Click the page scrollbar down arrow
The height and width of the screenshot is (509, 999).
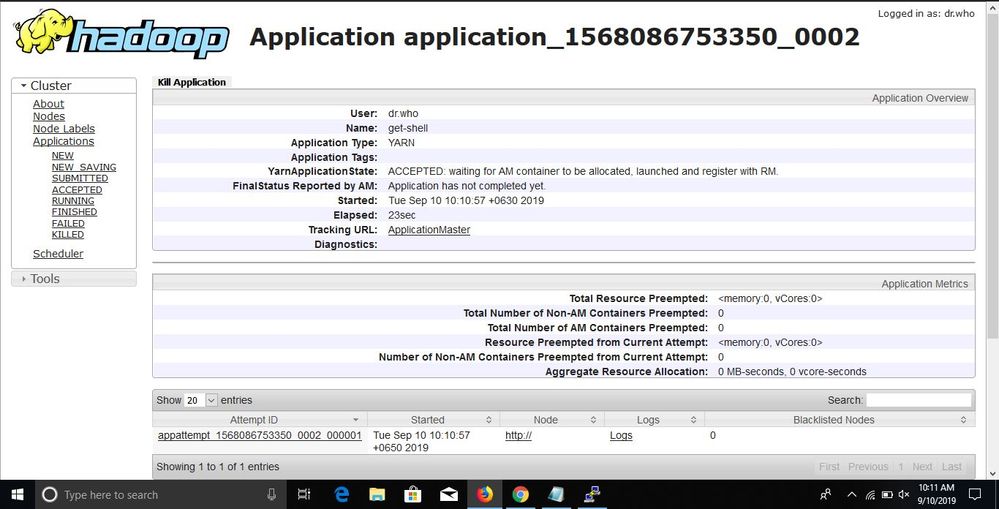[x=993, y=473]
